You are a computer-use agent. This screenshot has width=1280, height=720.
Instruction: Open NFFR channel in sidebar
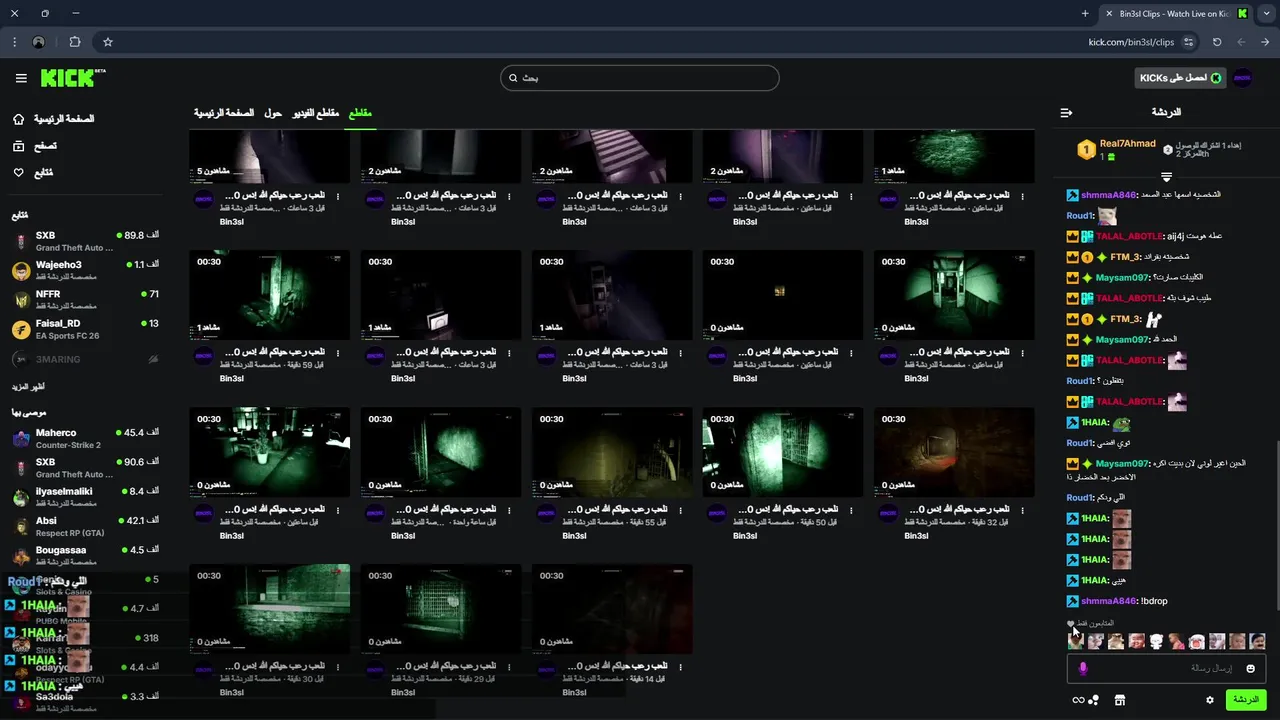85,300
